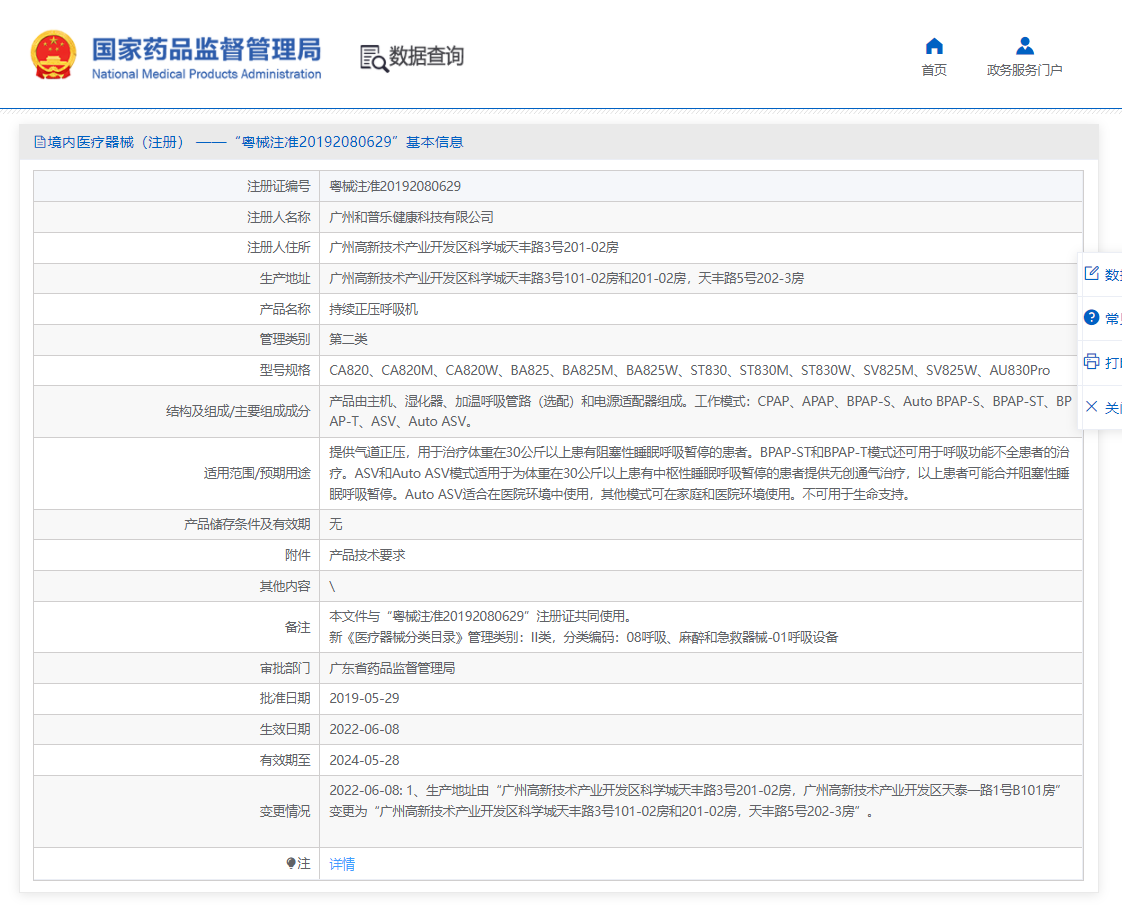Select the 结构及组成 description text
Screen dimensions: 1122x905
(x=701, y=411)
